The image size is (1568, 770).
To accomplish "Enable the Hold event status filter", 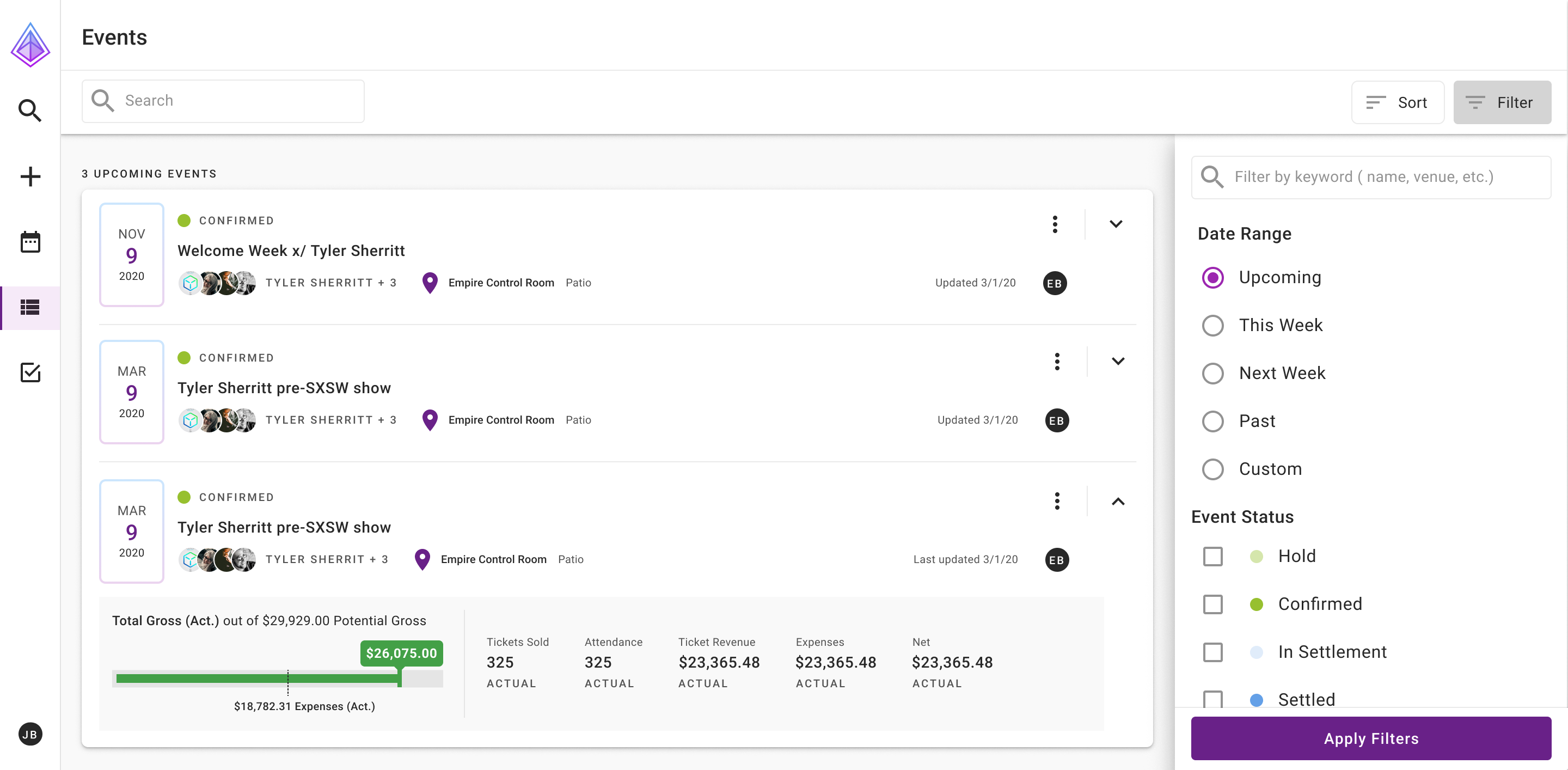I will pyautogui.click(x=1212, y=556).
